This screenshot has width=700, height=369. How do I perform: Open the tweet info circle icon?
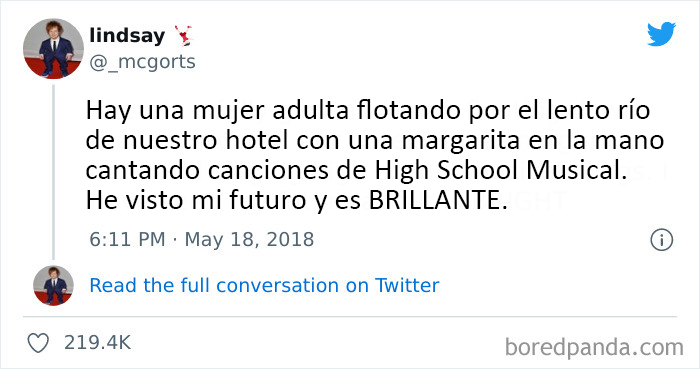661,240
